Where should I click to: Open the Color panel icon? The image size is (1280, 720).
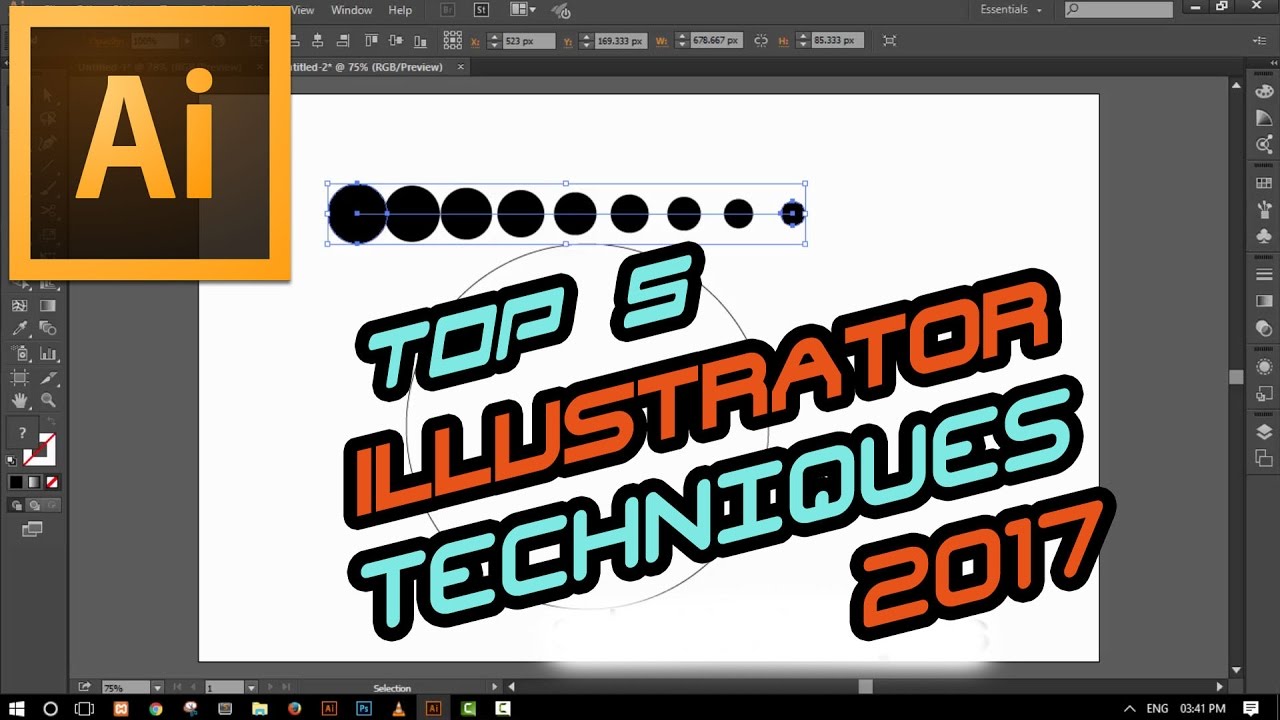pos(1264,90)
